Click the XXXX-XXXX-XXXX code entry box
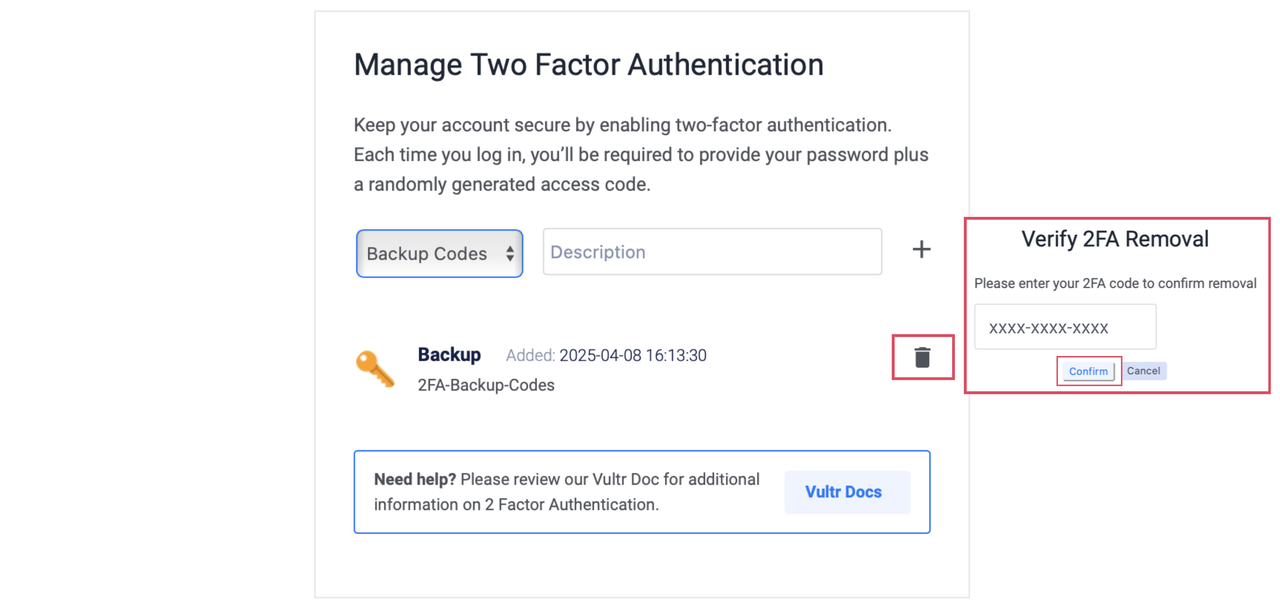The width and height of the screenshot is (1280, 611). (1065, 326)
